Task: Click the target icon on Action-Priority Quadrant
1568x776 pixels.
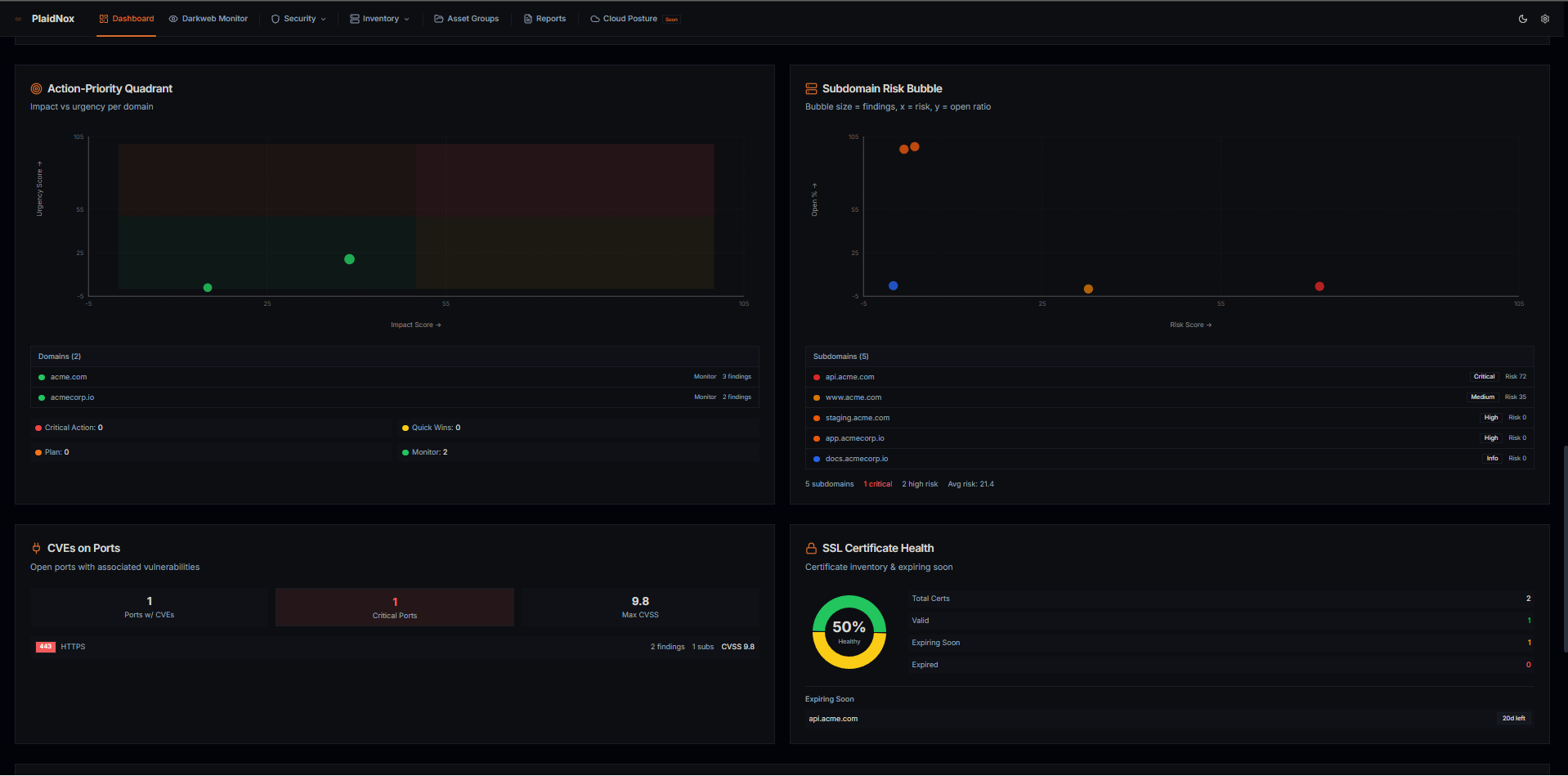Action: pyautogui.click(x=35, y=88)
